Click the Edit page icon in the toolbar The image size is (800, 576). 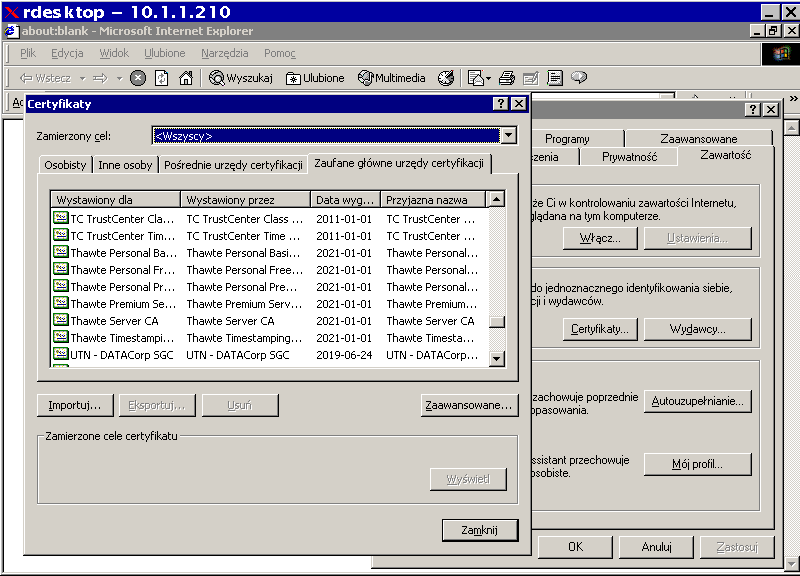pos(531,78)
